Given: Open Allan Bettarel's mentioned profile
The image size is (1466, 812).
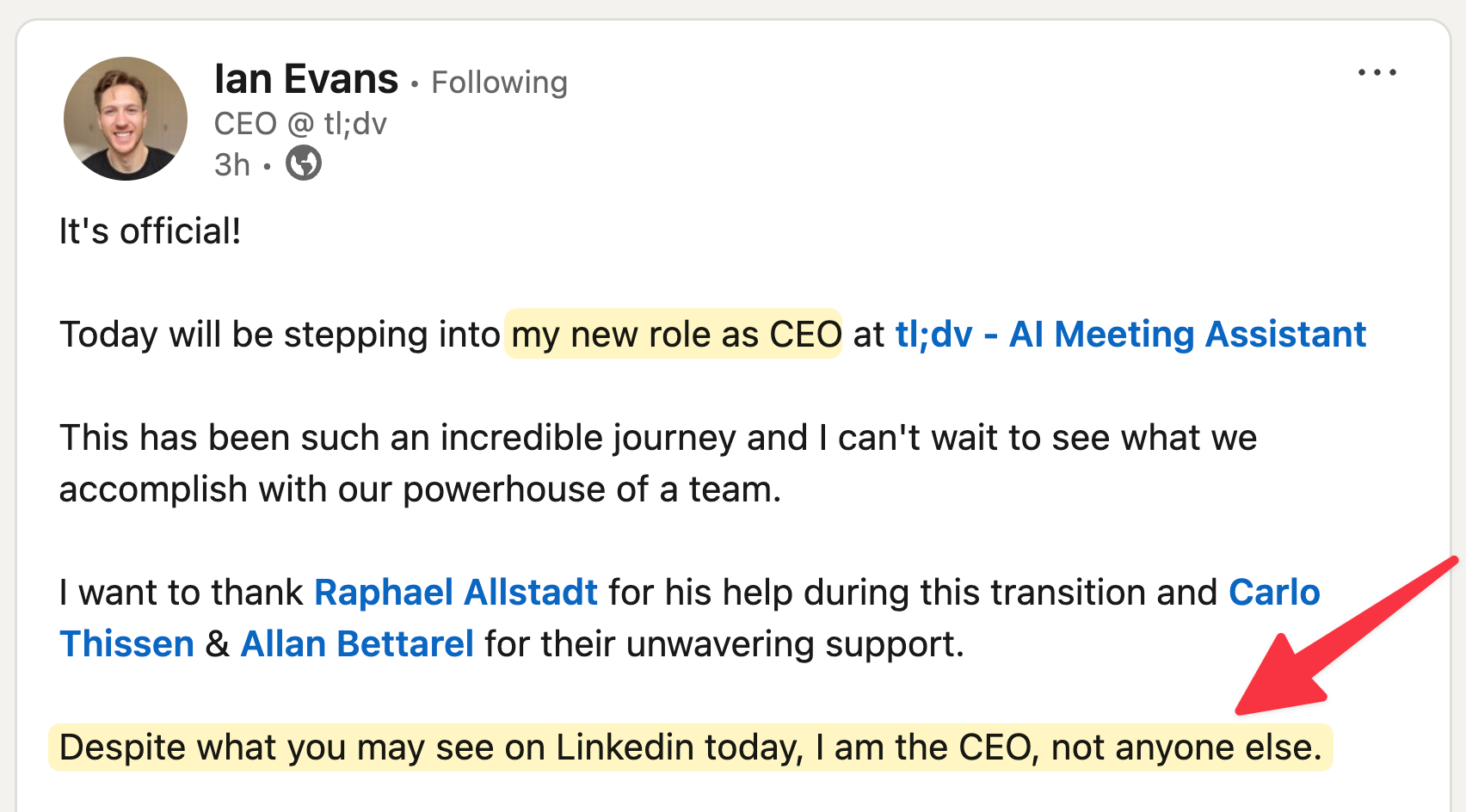Looking at the screenshot, I should point(357,644).
